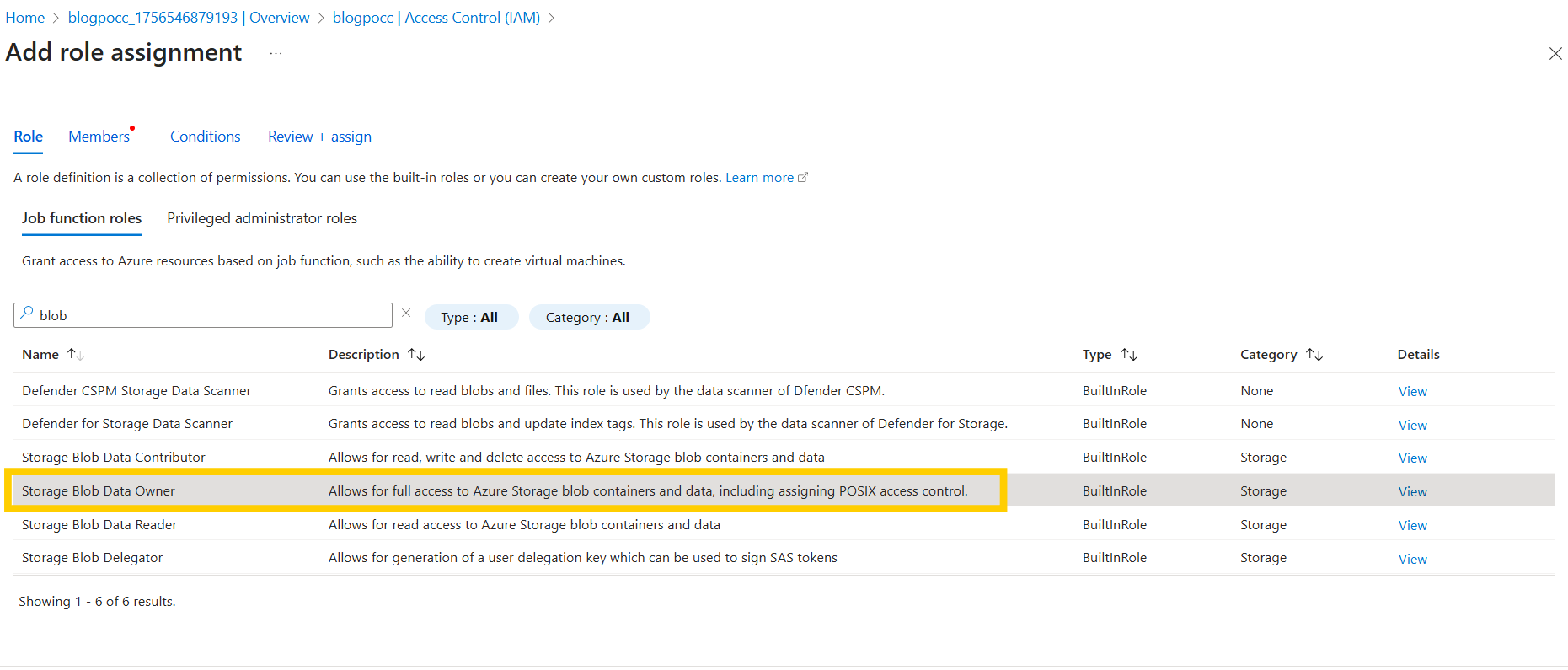Select the Storage Blob Data Contributor role
This screenshot has height=670, width=1568.
click(114, 458)
